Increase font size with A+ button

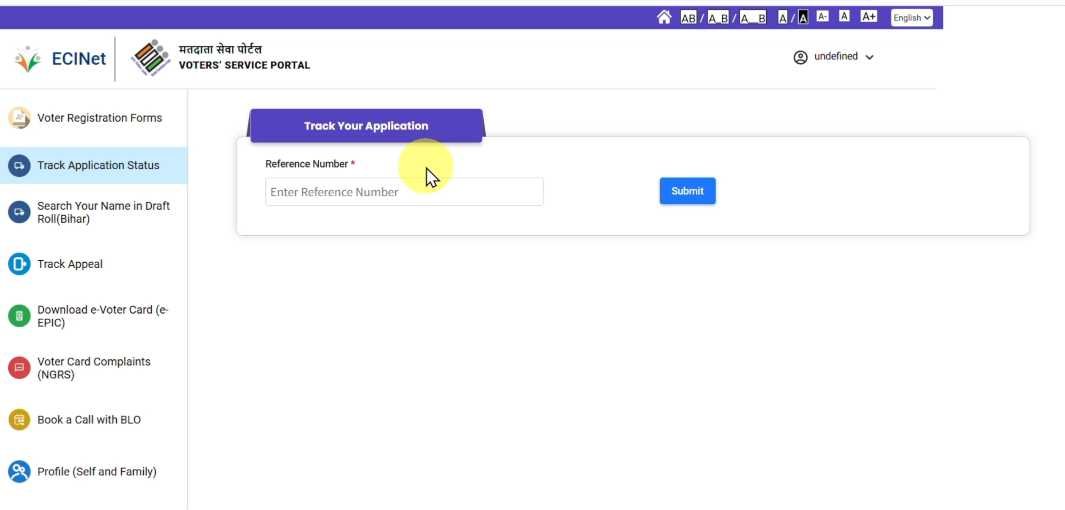click(x=868, y=17)
